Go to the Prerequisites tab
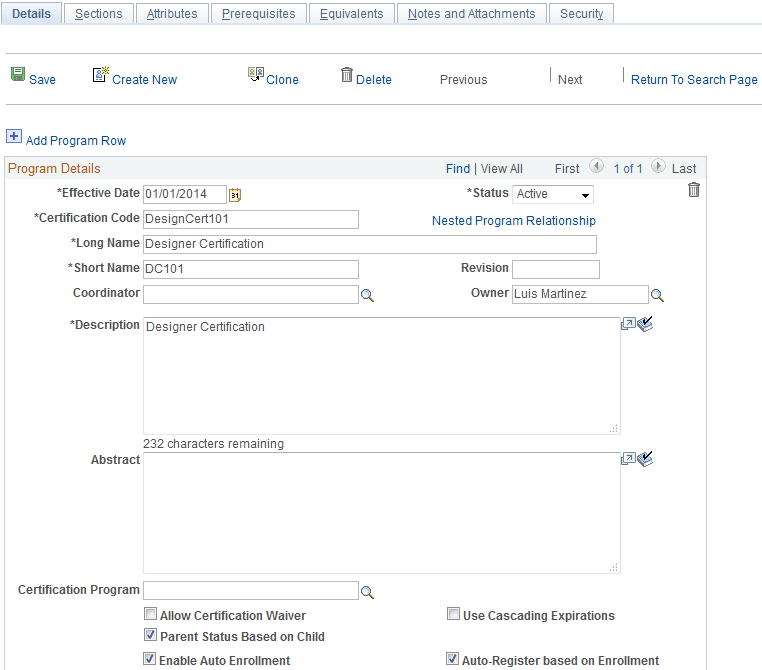This screenshot has width=762, height=670. coord(259,14)
